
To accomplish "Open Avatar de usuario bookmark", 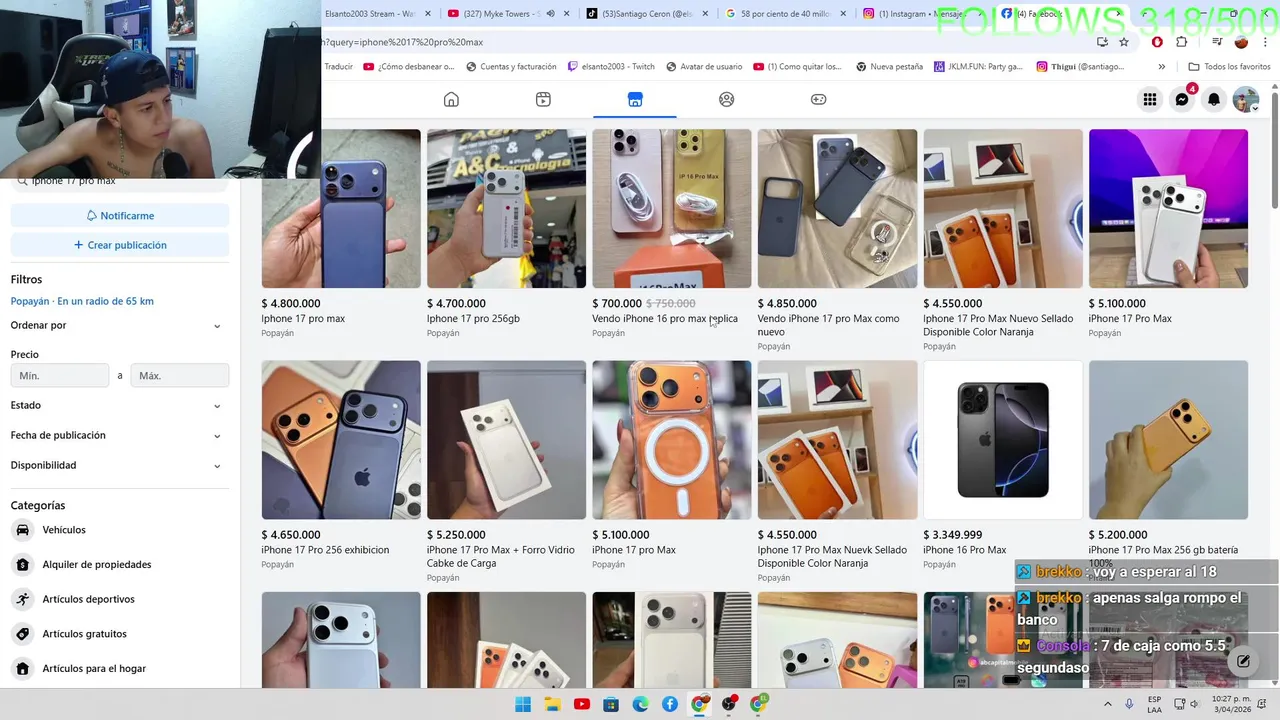I will [704, 67].
